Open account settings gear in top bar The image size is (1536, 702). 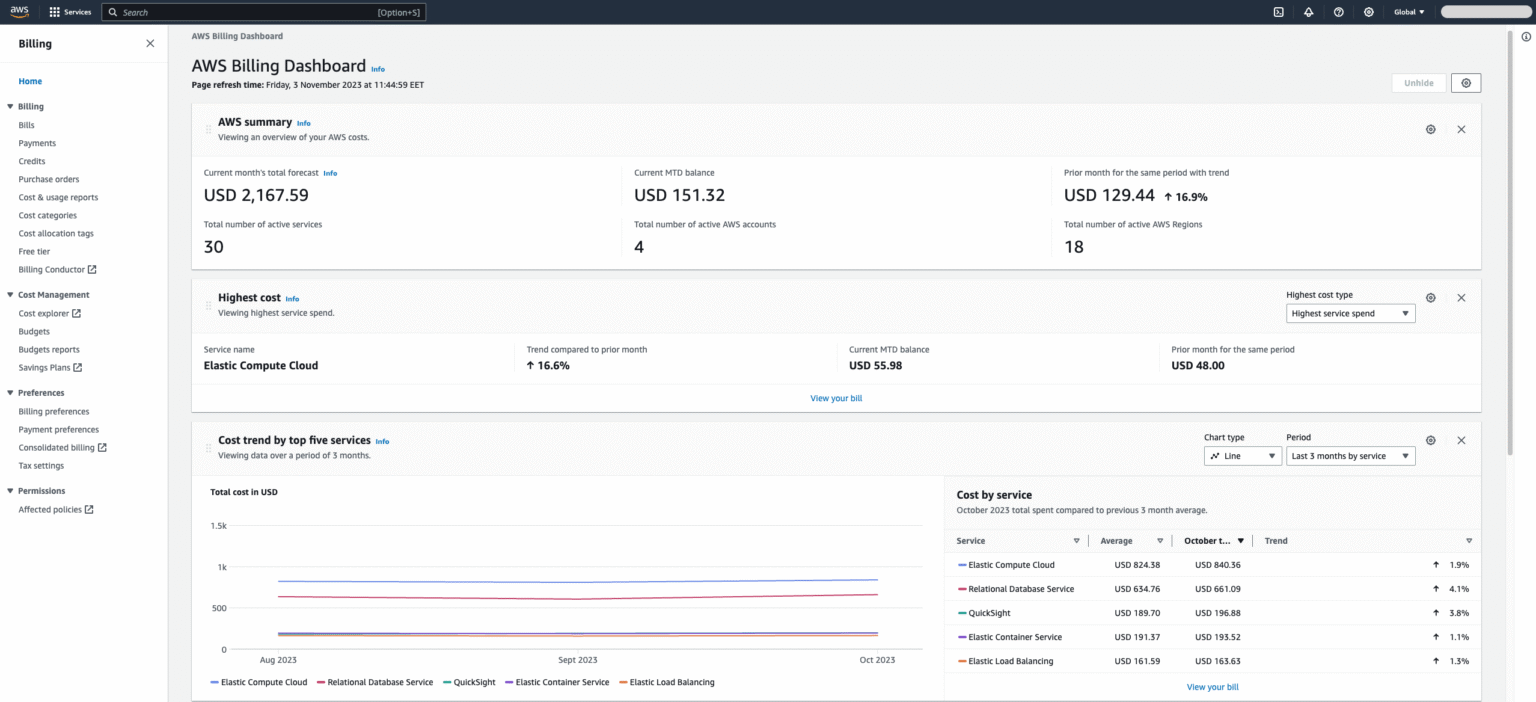tap(1368, 11)
